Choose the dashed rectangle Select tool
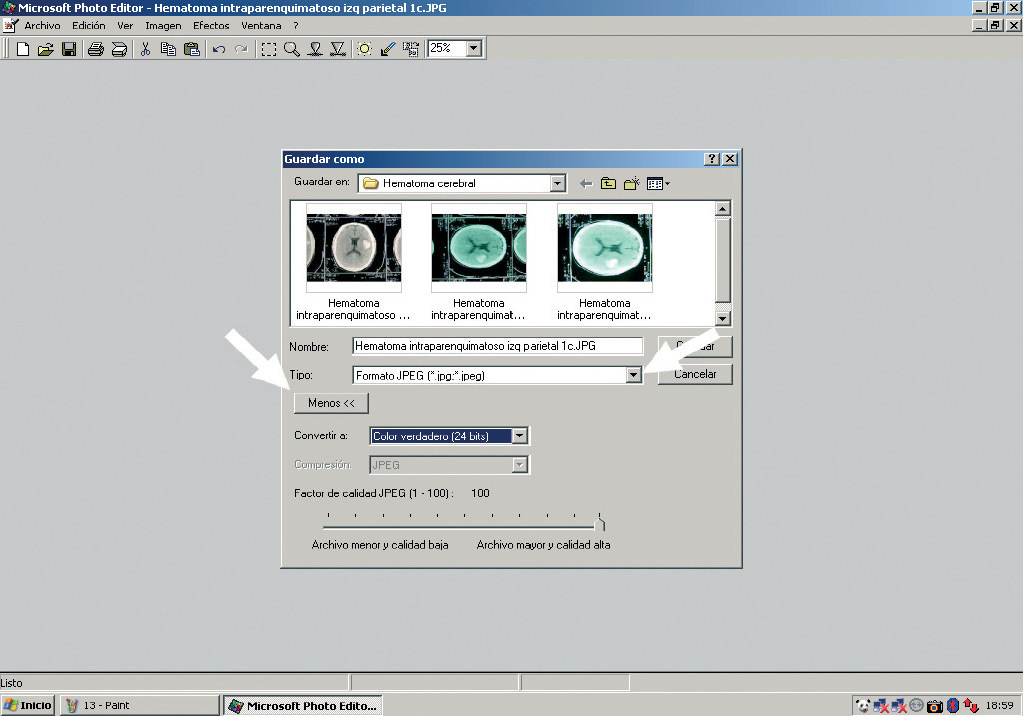Viewport: 1023px width, 716px height. [269, 49]
